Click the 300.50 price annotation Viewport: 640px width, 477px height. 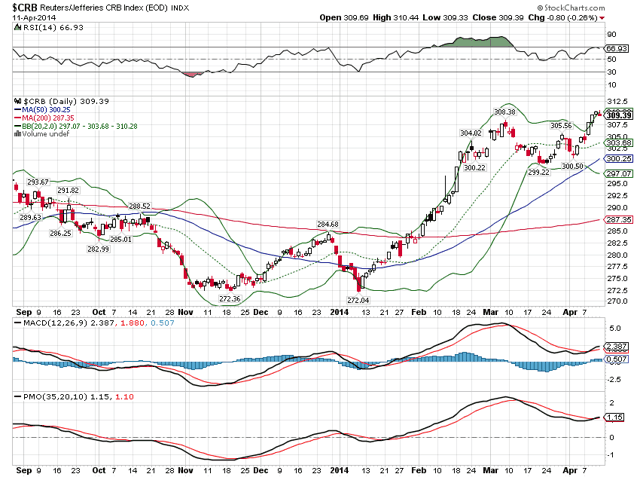tap(572, 166)
